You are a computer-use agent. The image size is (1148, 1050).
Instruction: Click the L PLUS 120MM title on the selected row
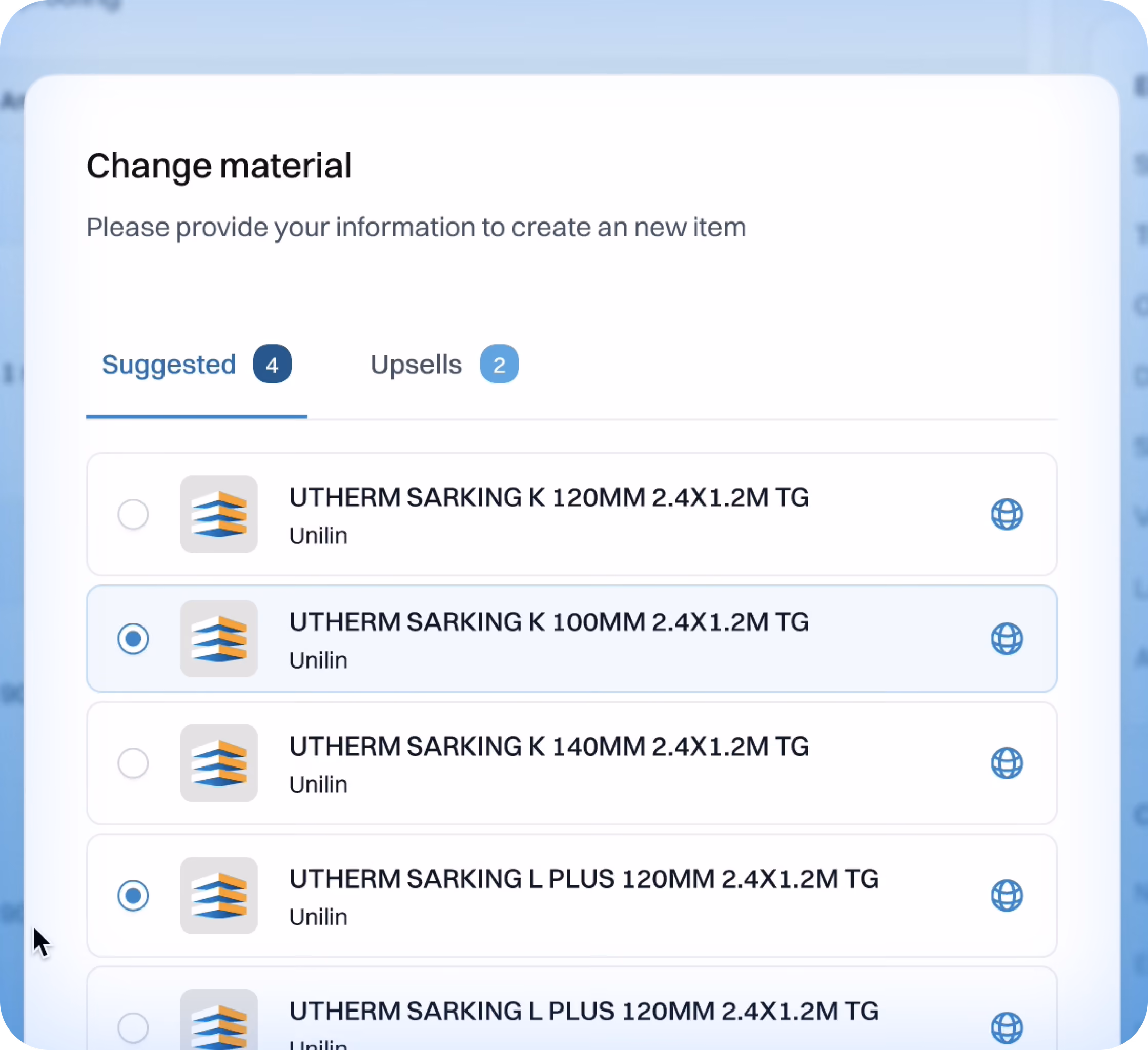[x=584, y=879]
